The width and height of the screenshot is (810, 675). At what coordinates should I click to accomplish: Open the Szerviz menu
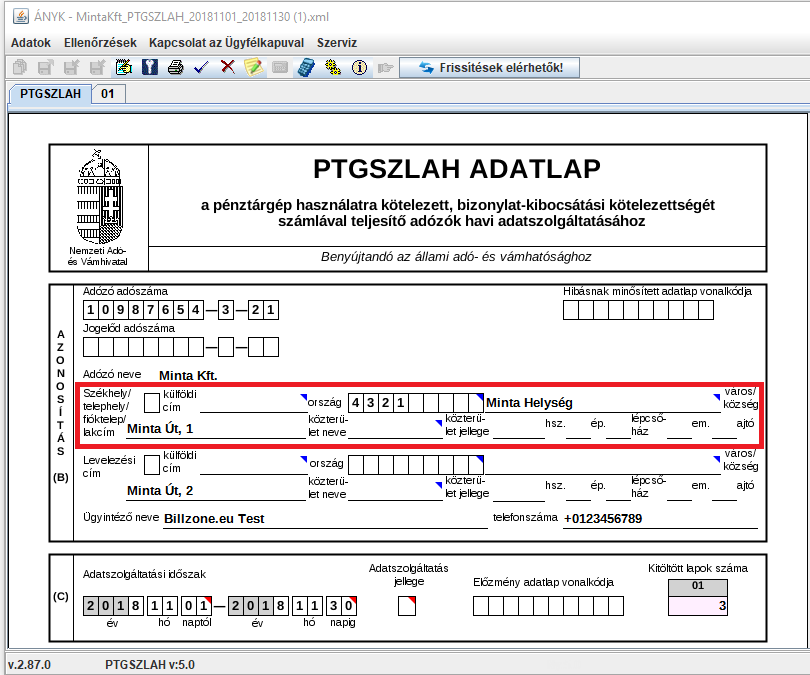[x=337, y=43]
